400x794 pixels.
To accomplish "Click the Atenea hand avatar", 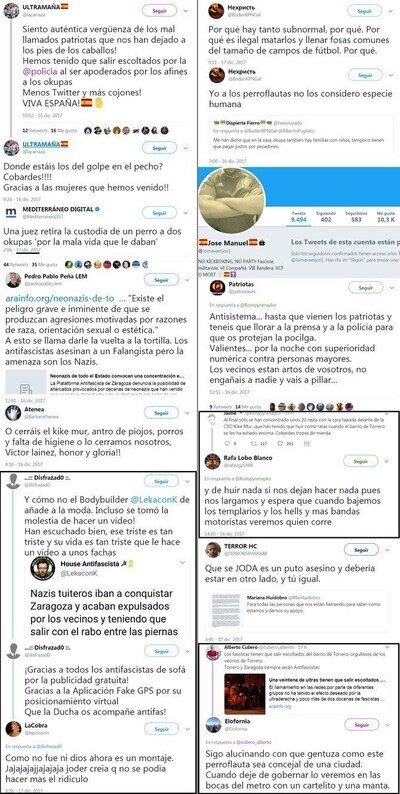I will click(13, 413).
